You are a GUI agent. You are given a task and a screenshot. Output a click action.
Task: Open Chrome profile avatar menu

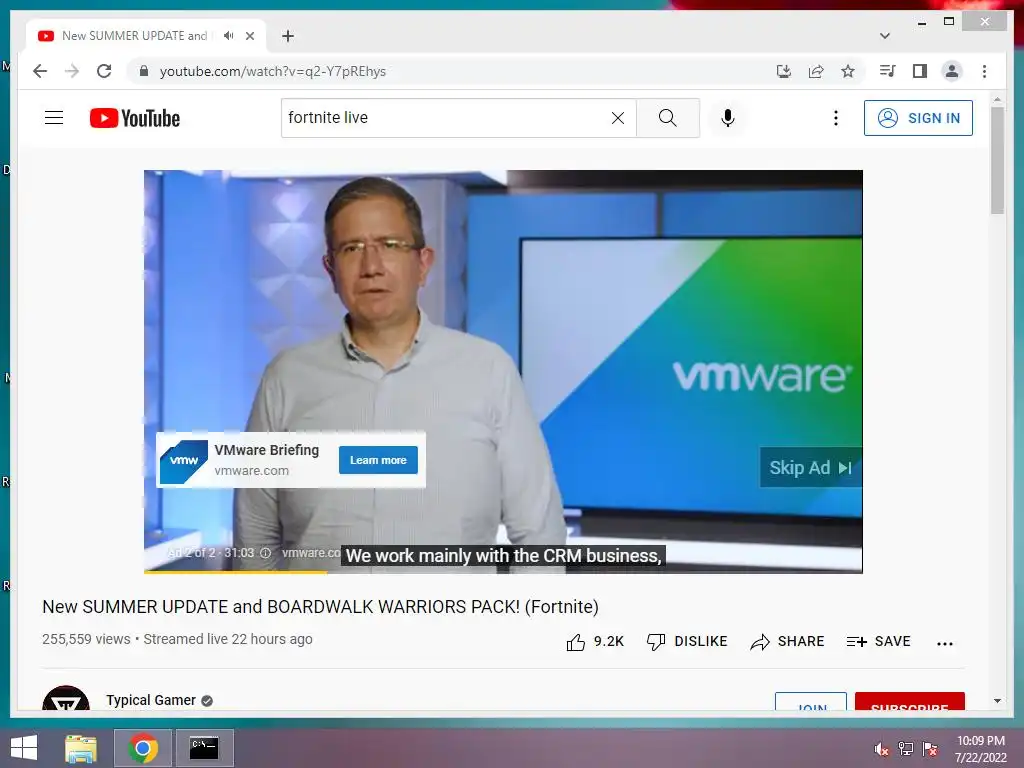tap(952, 71)
